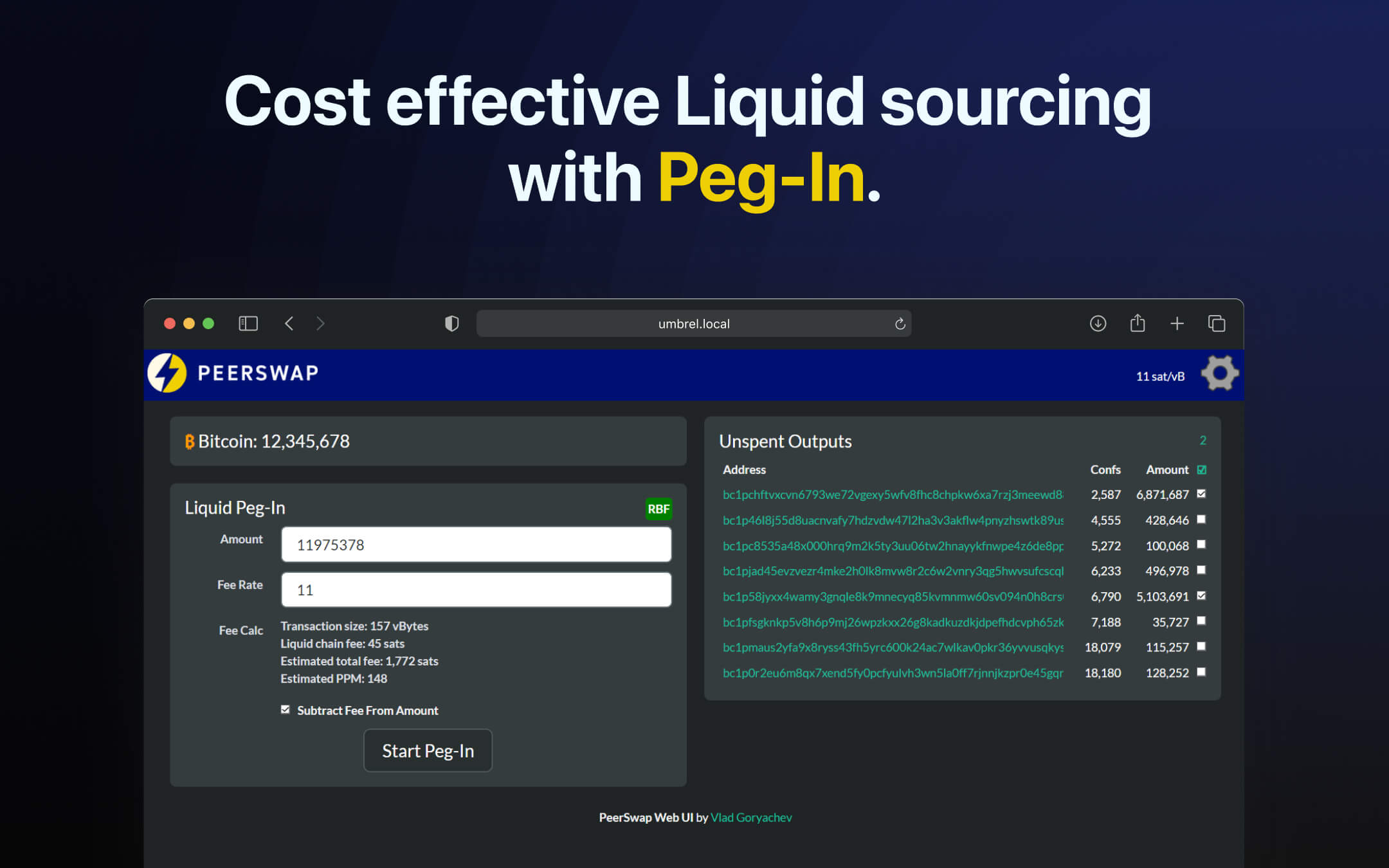Check the 496,978 output checkbox

click(x=1201, y=570)
